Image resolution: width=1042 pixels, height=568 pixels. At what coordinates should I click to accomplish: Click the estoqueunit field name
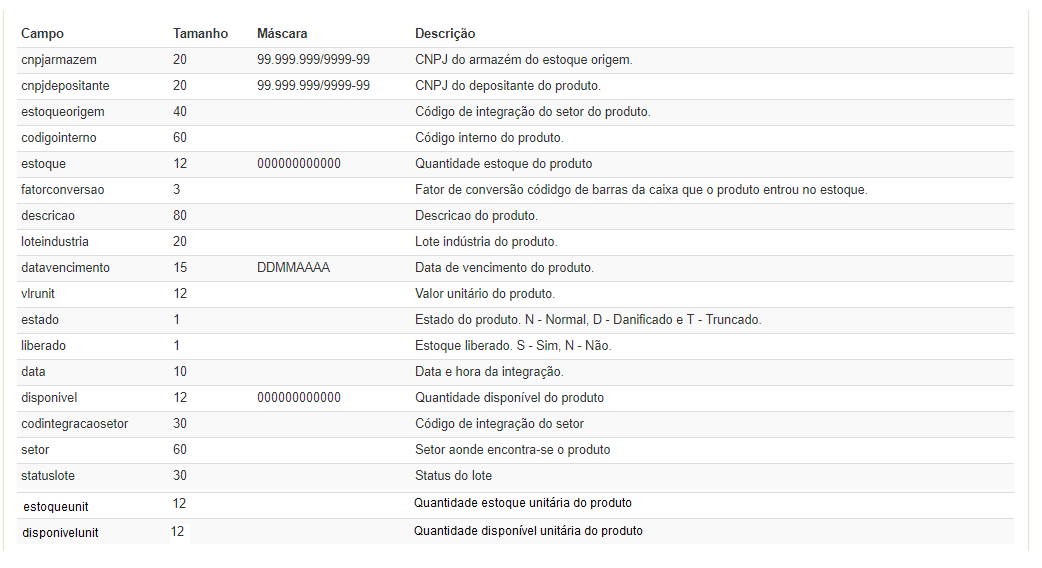[x=56, y=507]
